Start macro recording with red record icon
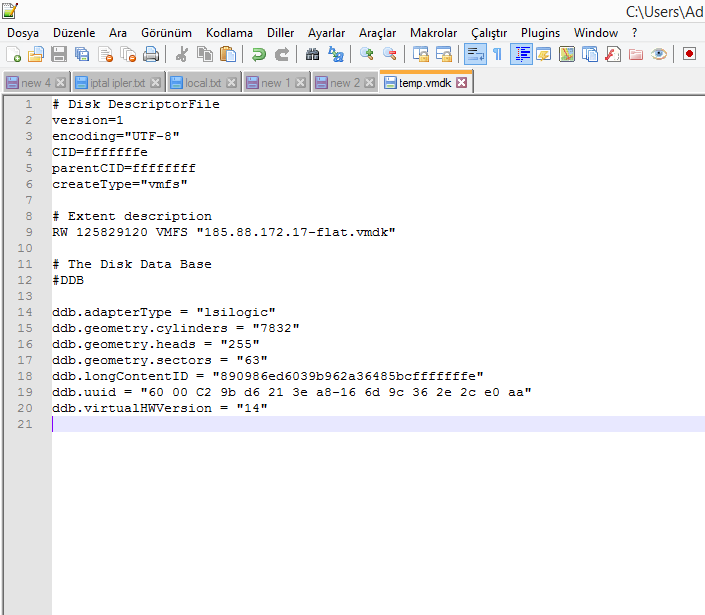 [x=689, y=54]
